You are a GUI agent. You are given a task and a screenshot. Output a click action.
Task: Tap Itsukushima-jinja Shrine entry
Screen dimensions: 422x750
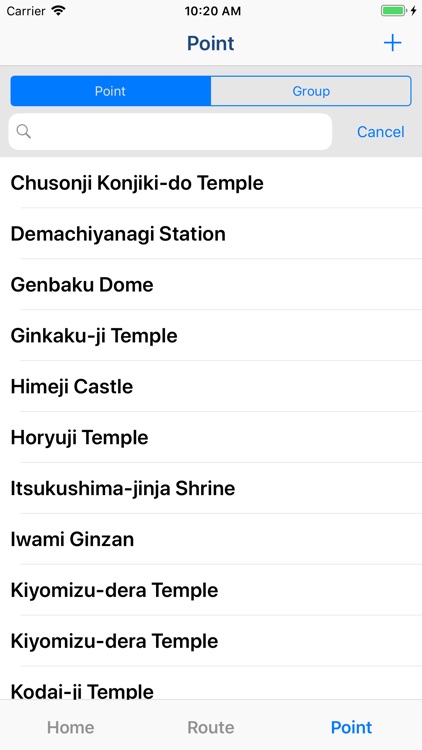click(211, 488)
